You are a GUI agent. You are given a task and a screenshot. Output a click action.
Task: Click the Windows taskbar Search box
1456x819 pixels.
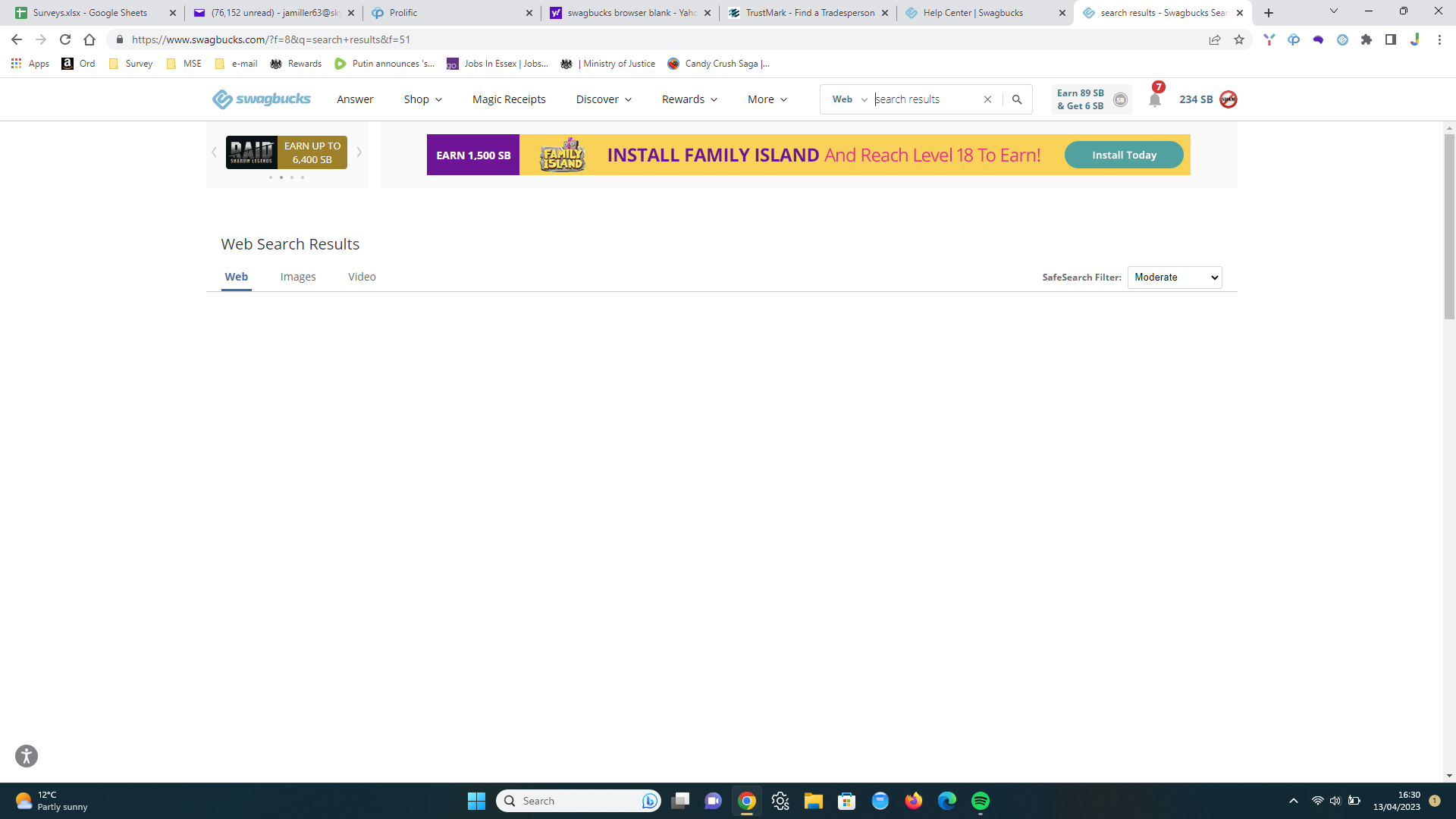[579, 801]
